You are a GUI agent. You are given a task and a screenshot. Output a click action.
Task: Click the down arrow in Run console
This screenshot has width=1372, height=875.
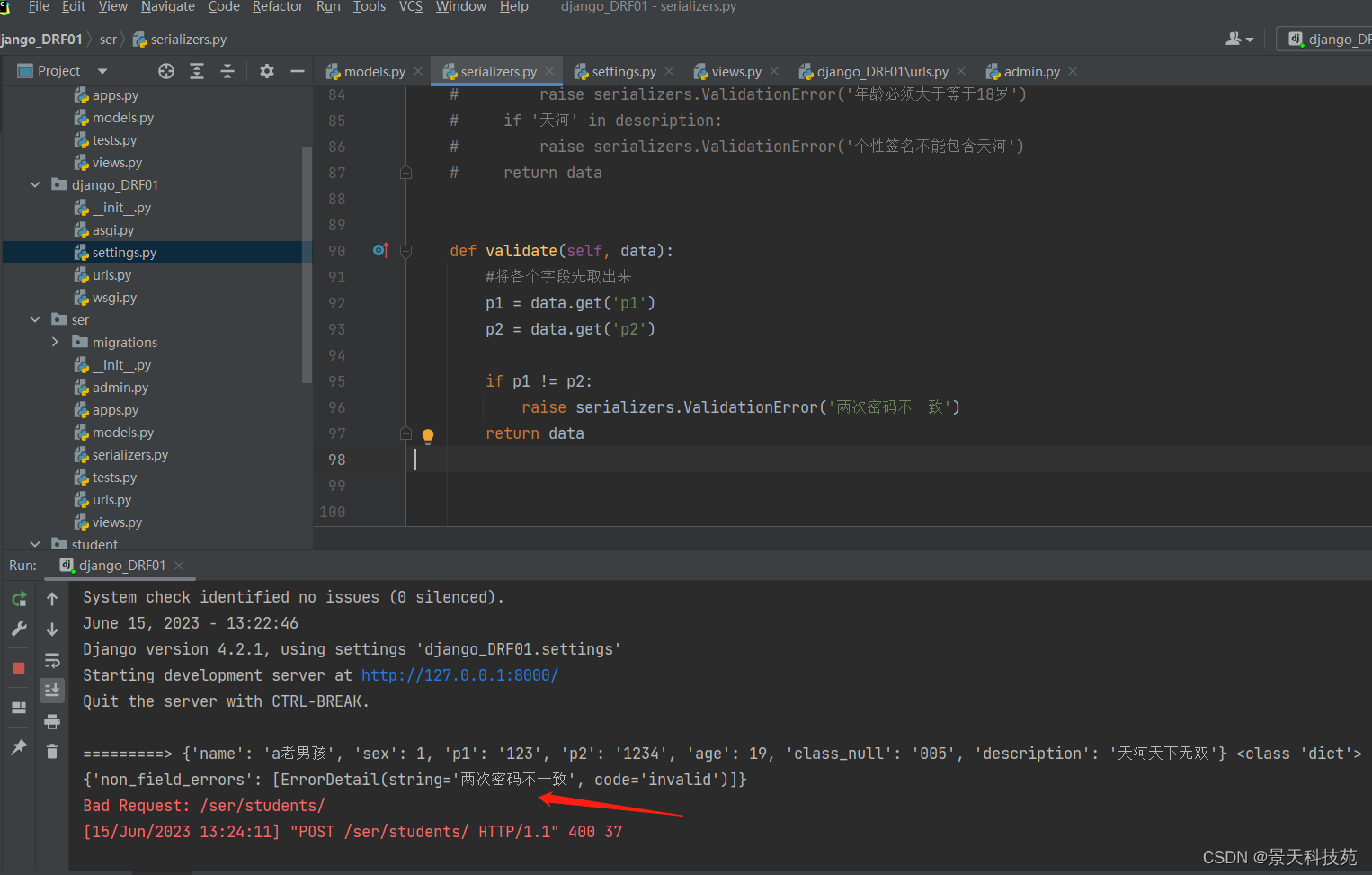[x=52, y=629]
